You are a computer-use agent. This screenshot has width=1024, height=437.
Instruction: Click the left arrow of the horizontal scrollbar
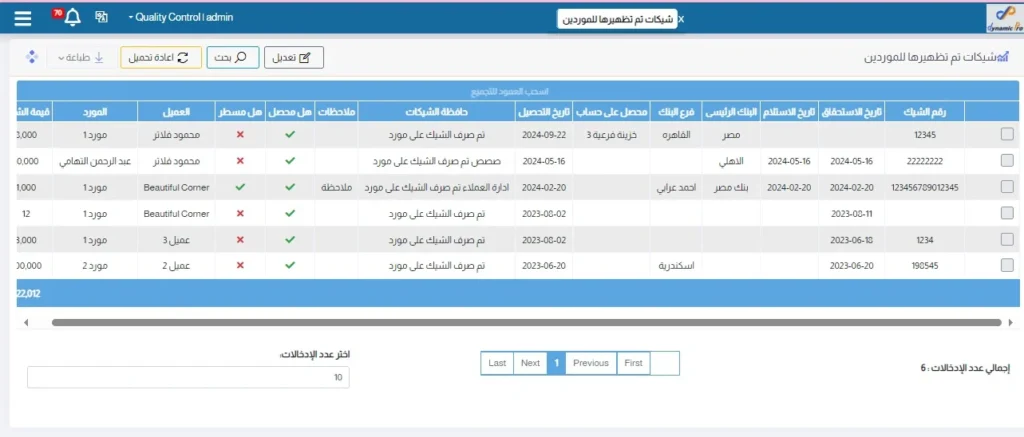tap(26, 322)
